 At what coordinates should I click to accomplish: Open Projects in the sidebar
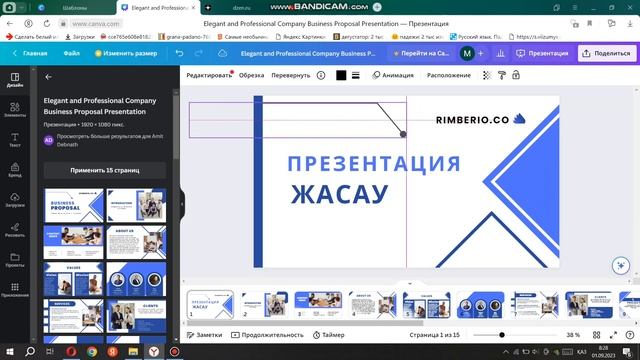tap(15, 260)
